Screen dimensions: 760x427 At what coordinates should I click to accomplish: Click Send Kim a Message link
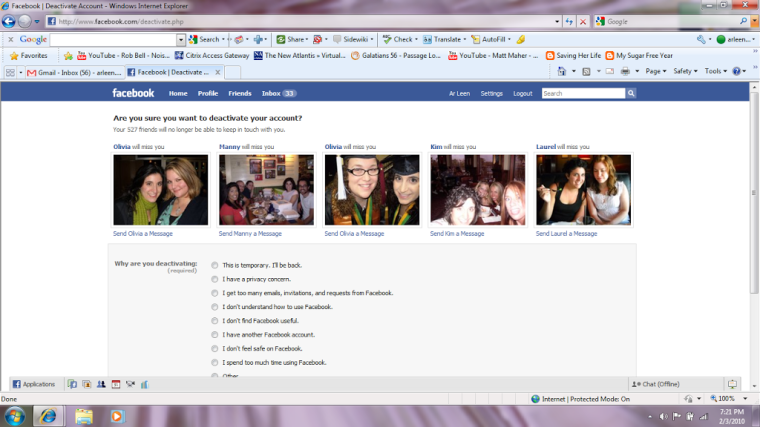pos(457,234)
